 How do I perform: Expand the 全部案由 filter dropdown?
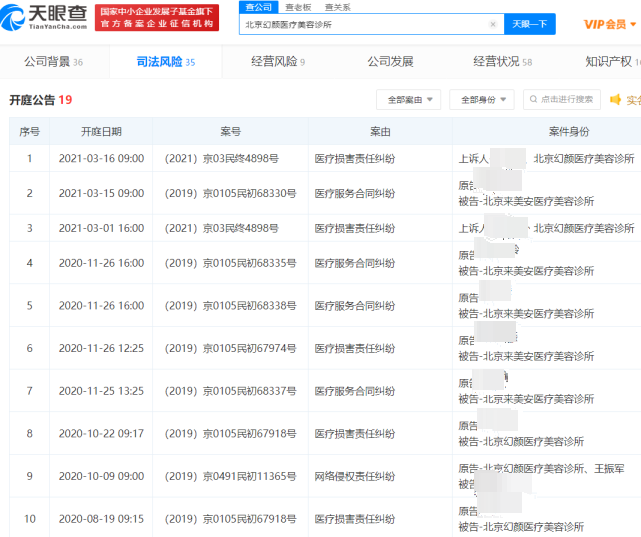(x=408, y=100)
